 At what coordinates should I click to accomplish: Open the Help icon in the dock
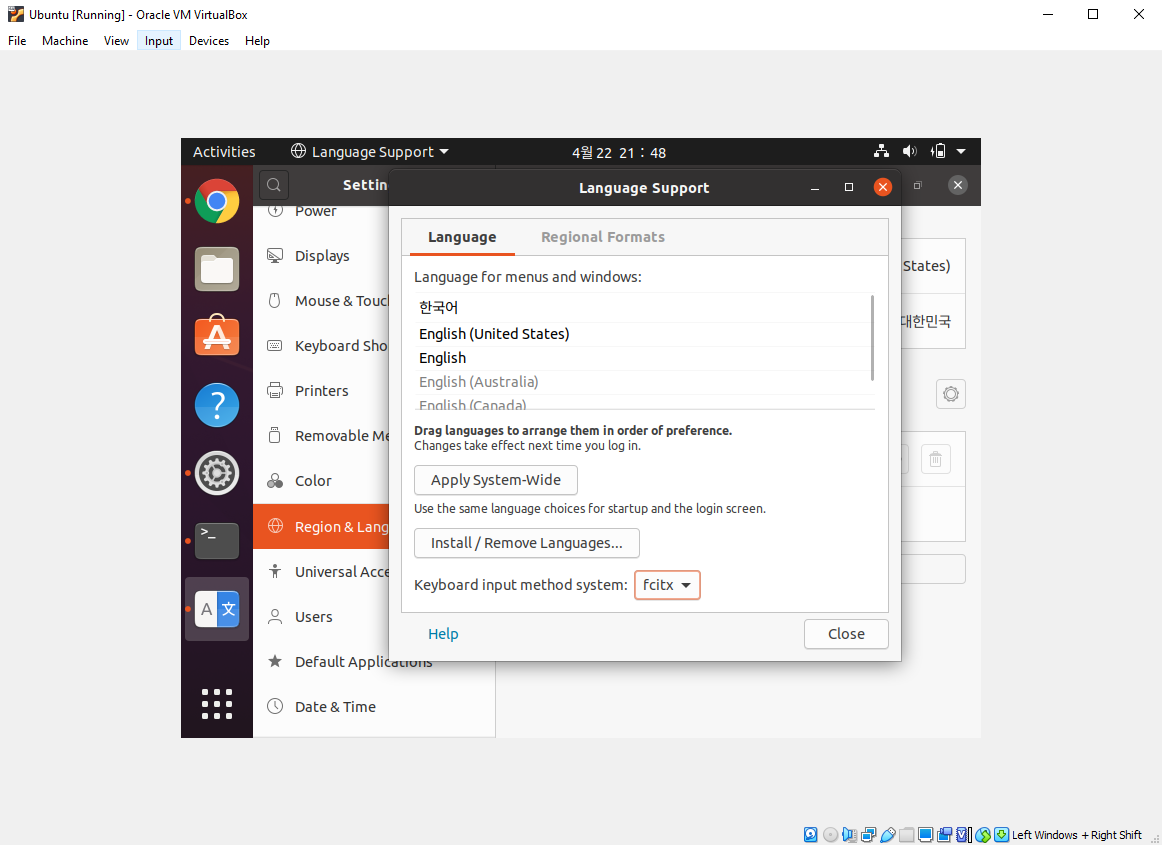(216, 405)
